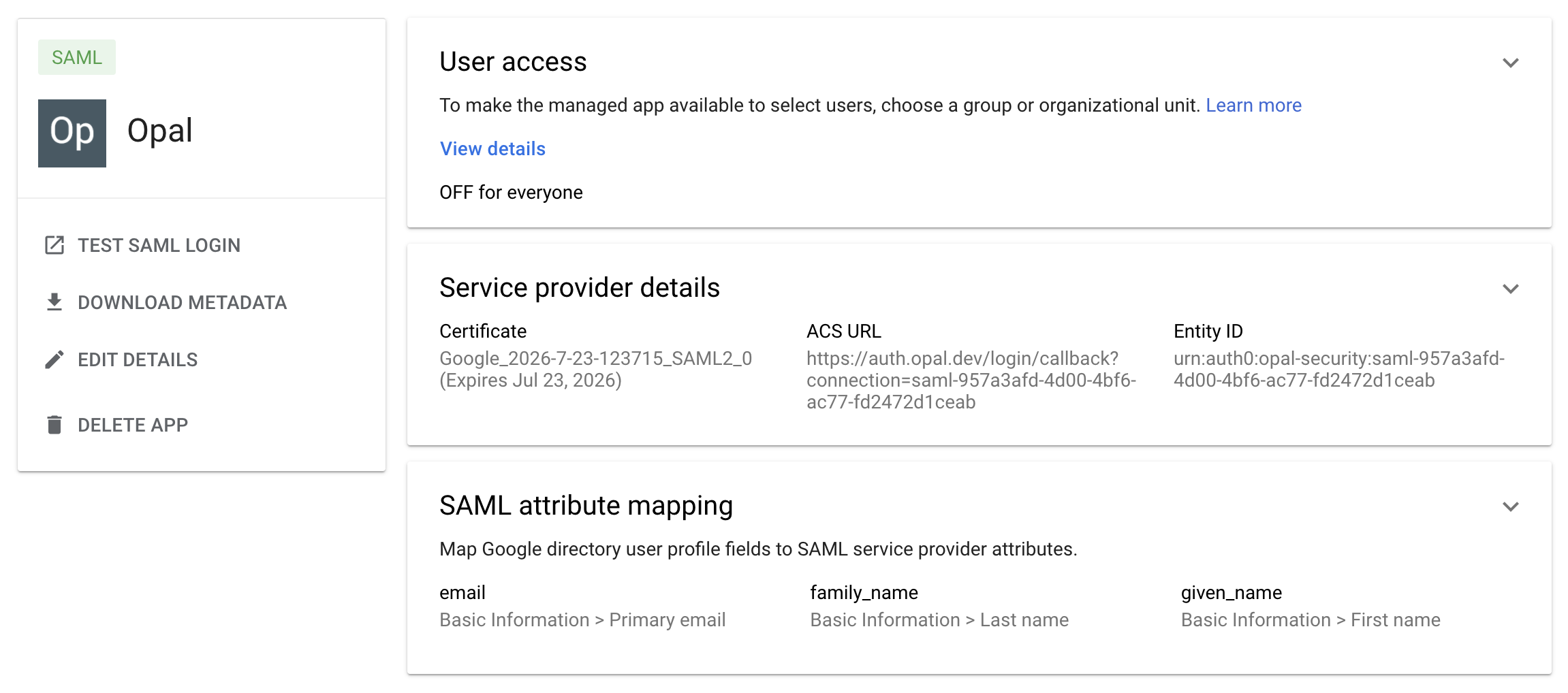Click the download arrow icon
This screenshot has height=693, width=1568.
[x=54, y=302]
